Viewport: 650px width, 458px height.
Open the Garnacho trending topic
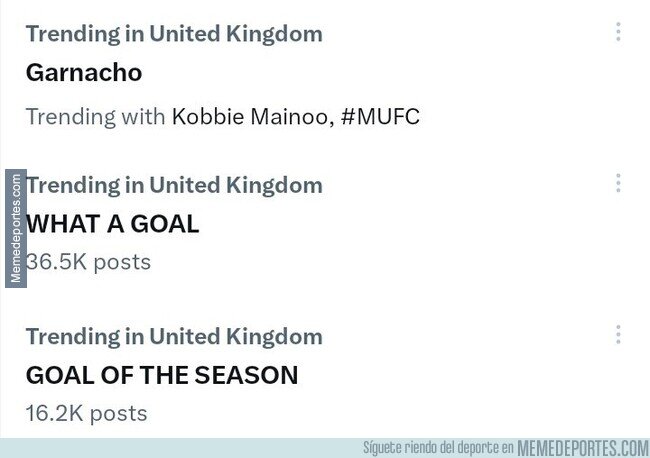[x=84, y=73]
